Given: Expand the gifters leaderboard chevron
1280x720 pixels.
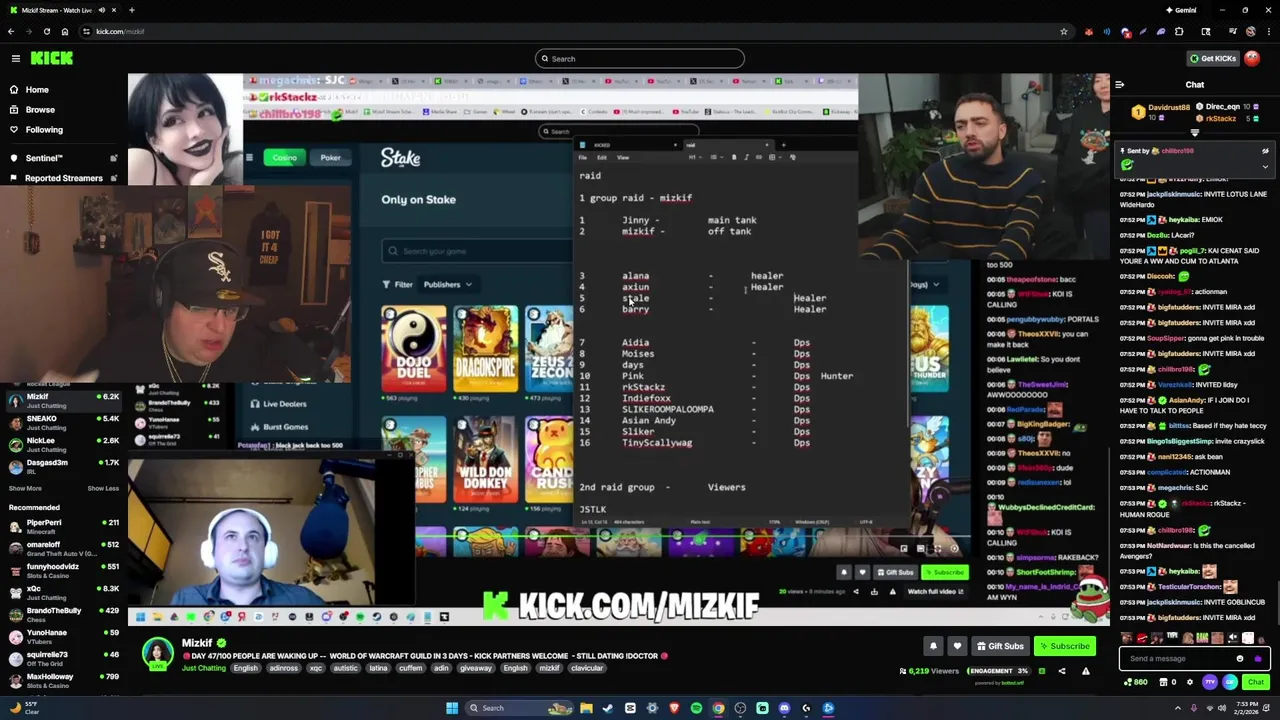Looking at the screenshot, I should tap(1195, 132).
